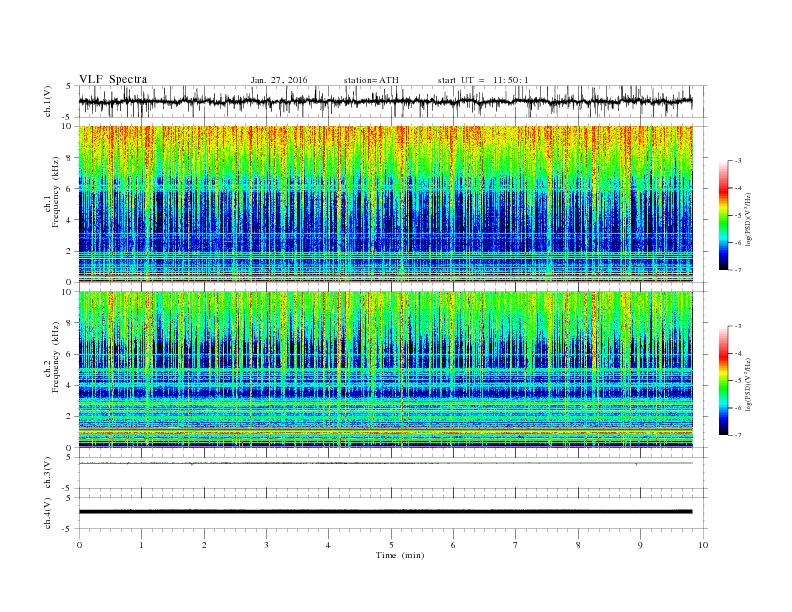Click the time axis tick label "10"
The height and width of the screenshot is (612, 792).
(x=703, y=545)
